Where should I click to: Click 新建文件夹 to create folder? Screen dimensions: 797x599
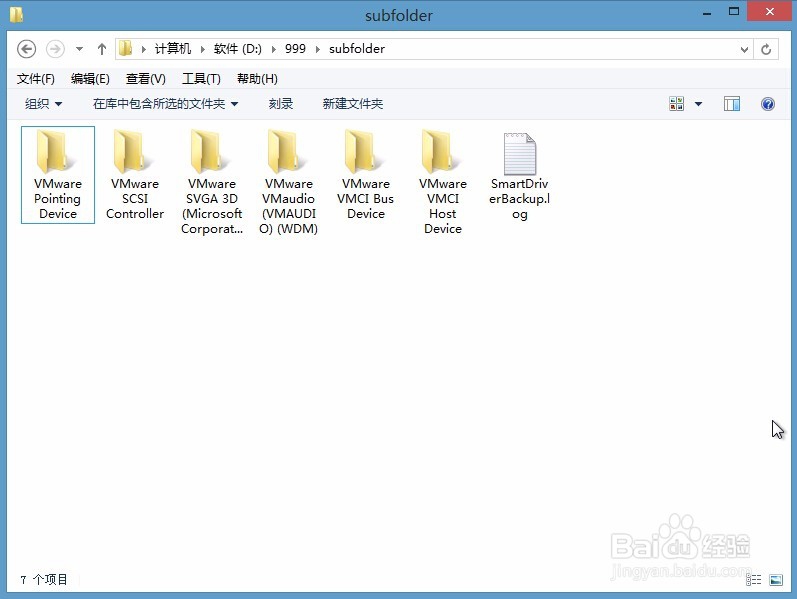[x=353, y=104]
